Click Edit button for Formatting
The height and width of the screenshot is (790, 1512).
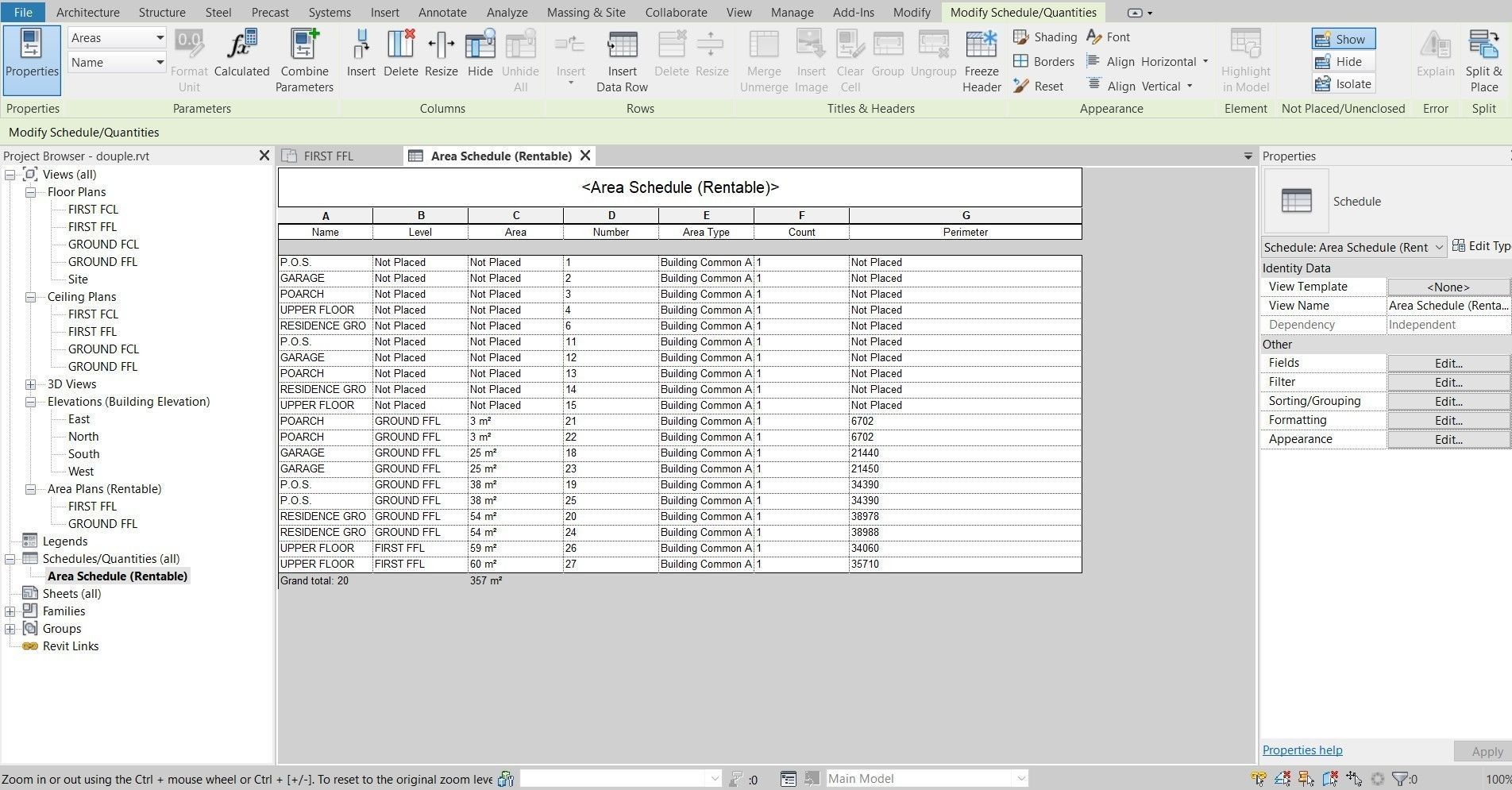click(x=1448, y=420)
